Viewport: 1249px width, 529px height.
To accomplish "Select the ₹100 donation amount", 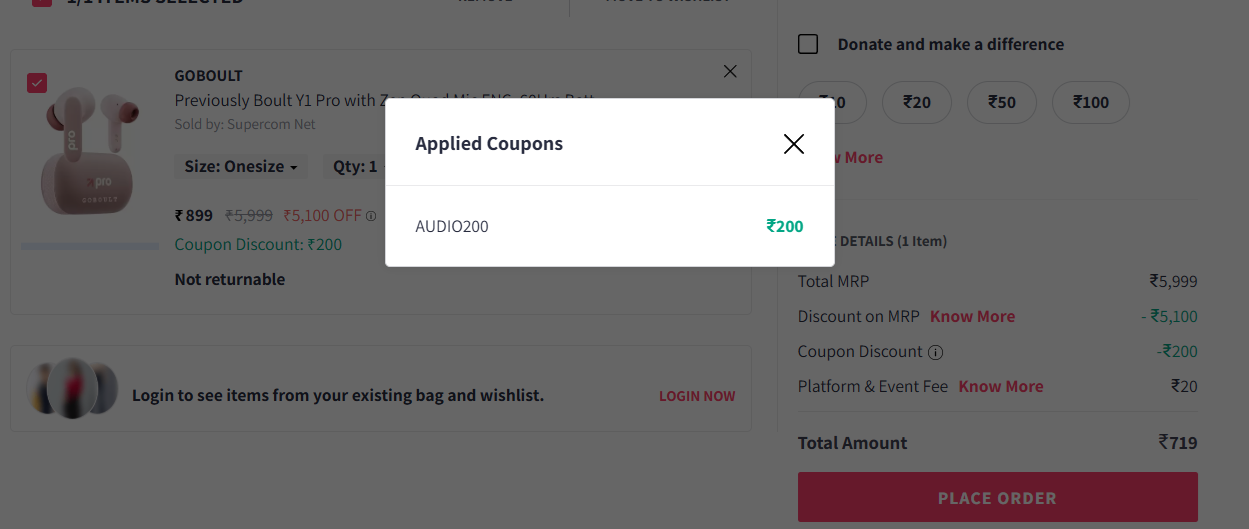I will (x=1090, y=102).
